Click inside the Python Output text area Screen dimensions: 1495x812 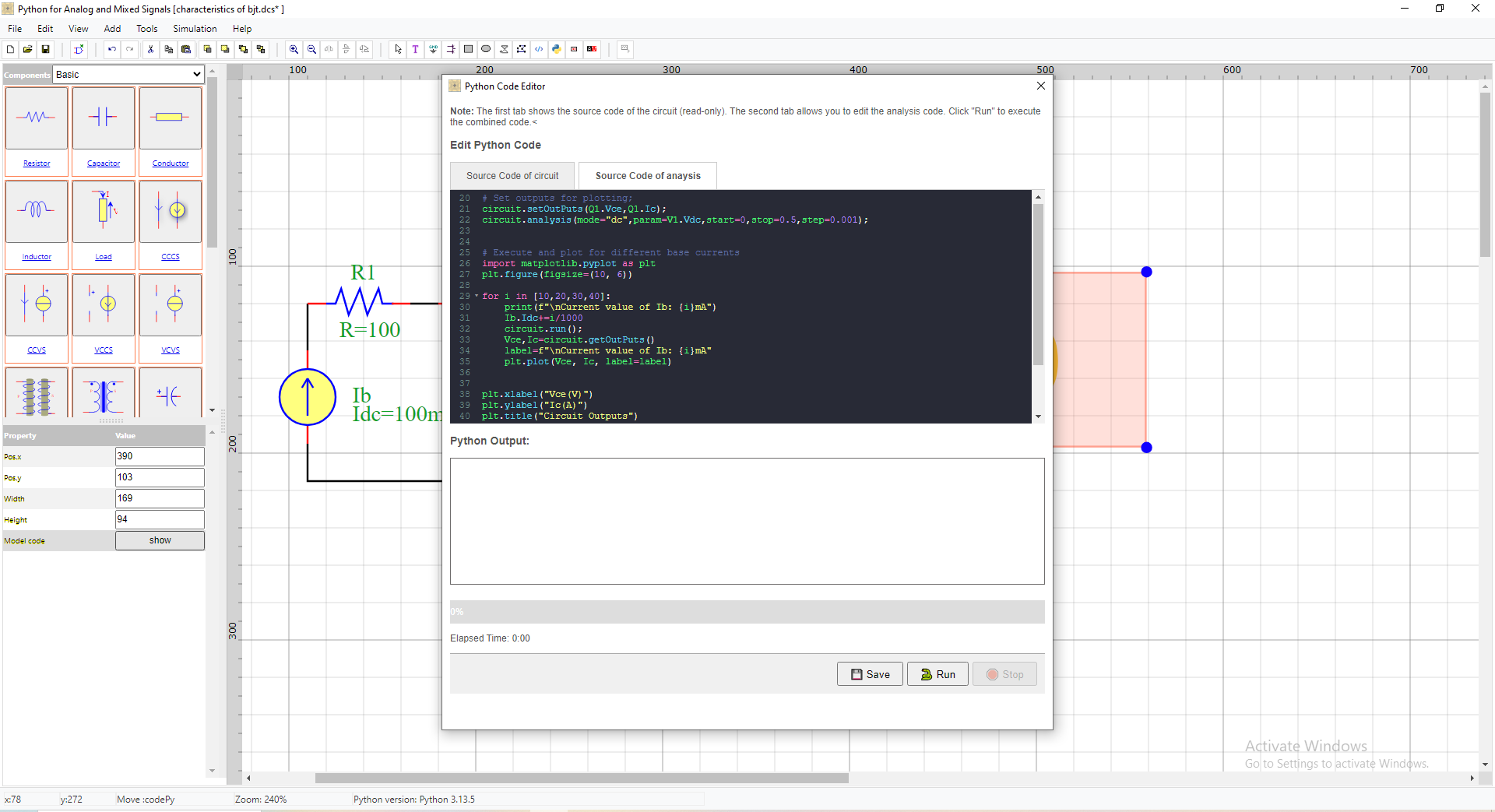pyautogui.click(x=747, y=521)
